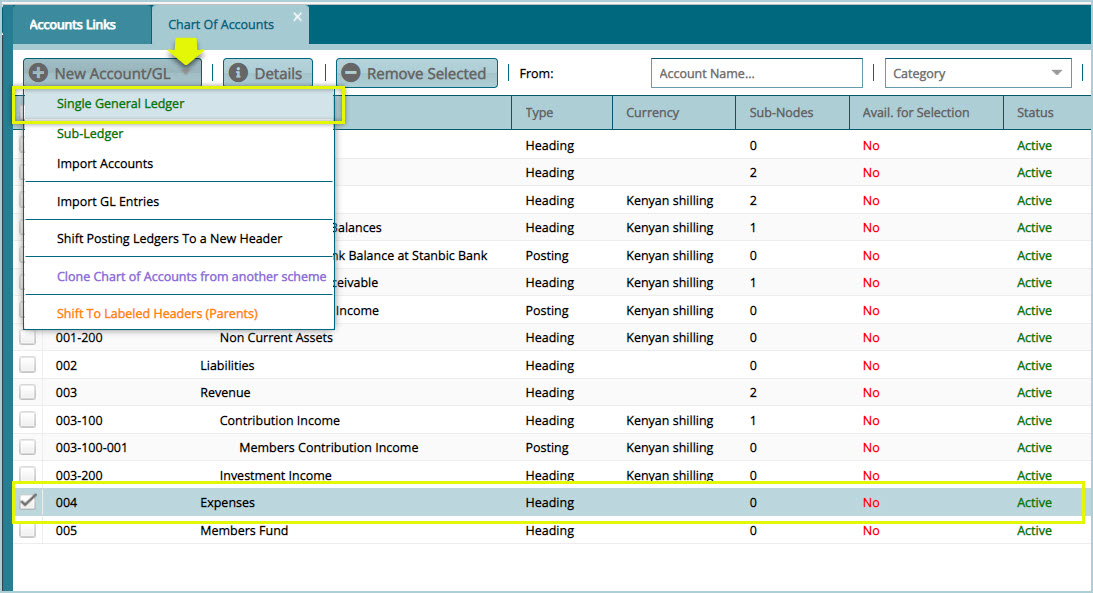Click the Avail. for Selection column header

pos(926,112)
